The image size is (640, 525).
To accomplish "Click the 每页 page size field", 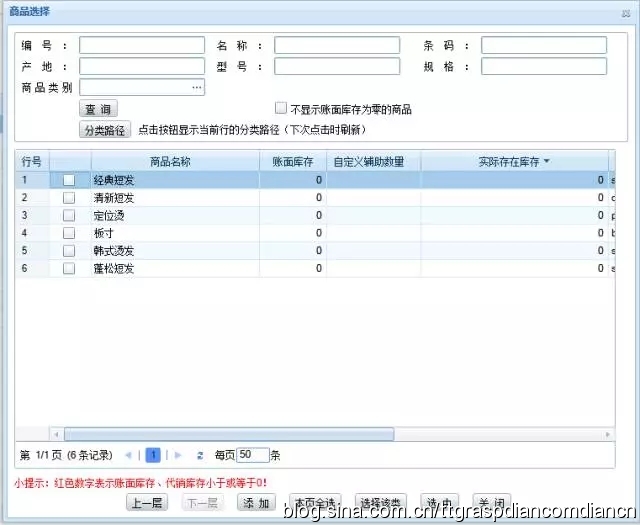I will coord(253,455).
